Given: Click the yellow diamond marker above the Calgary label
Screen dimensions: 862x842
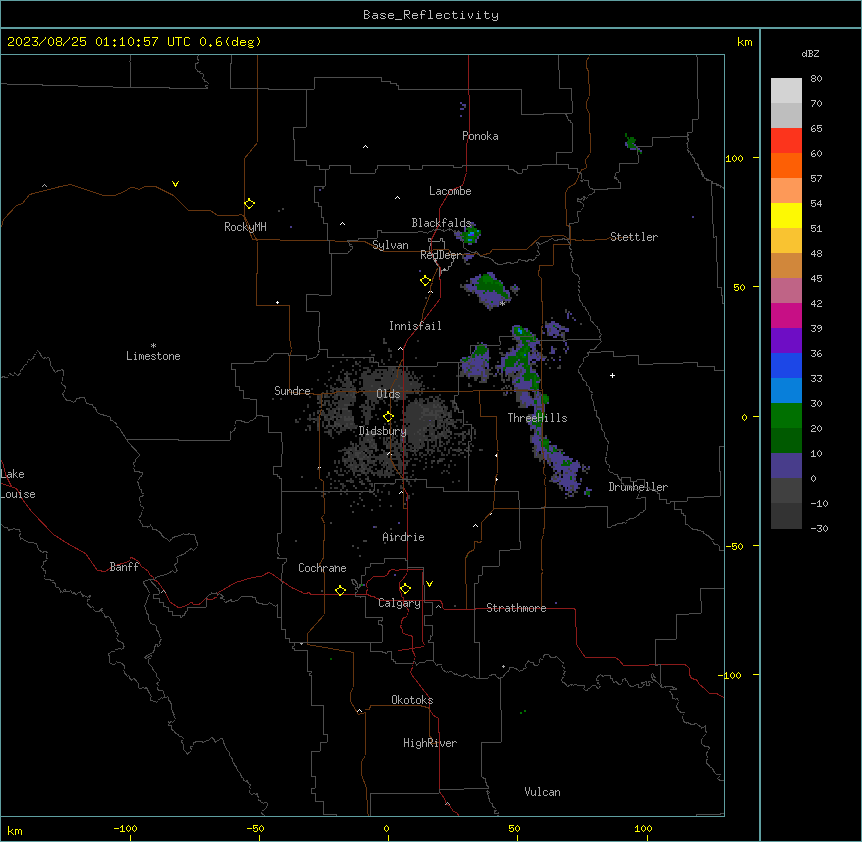Looking at the screenshot, I should 405,589.
